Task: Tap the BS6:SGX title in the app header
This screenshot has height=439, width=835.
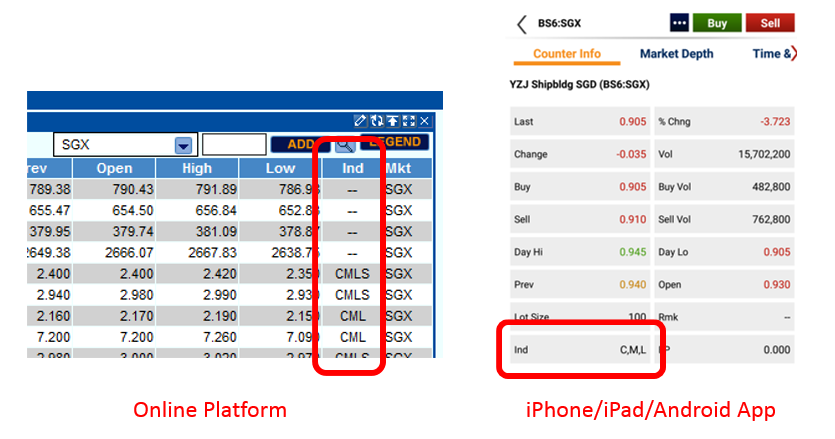Action: pos(559,23)
